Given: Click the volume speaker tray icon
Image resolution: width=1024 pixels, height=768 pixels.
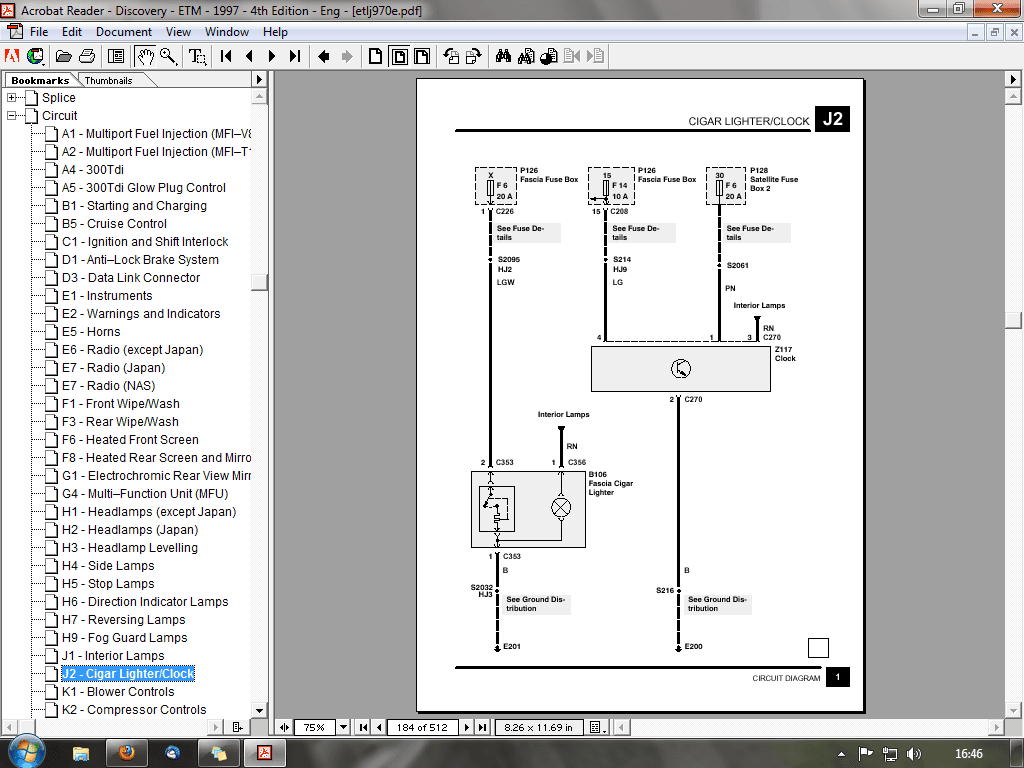Looking at the screenshot, I should [x=914, y=754].
